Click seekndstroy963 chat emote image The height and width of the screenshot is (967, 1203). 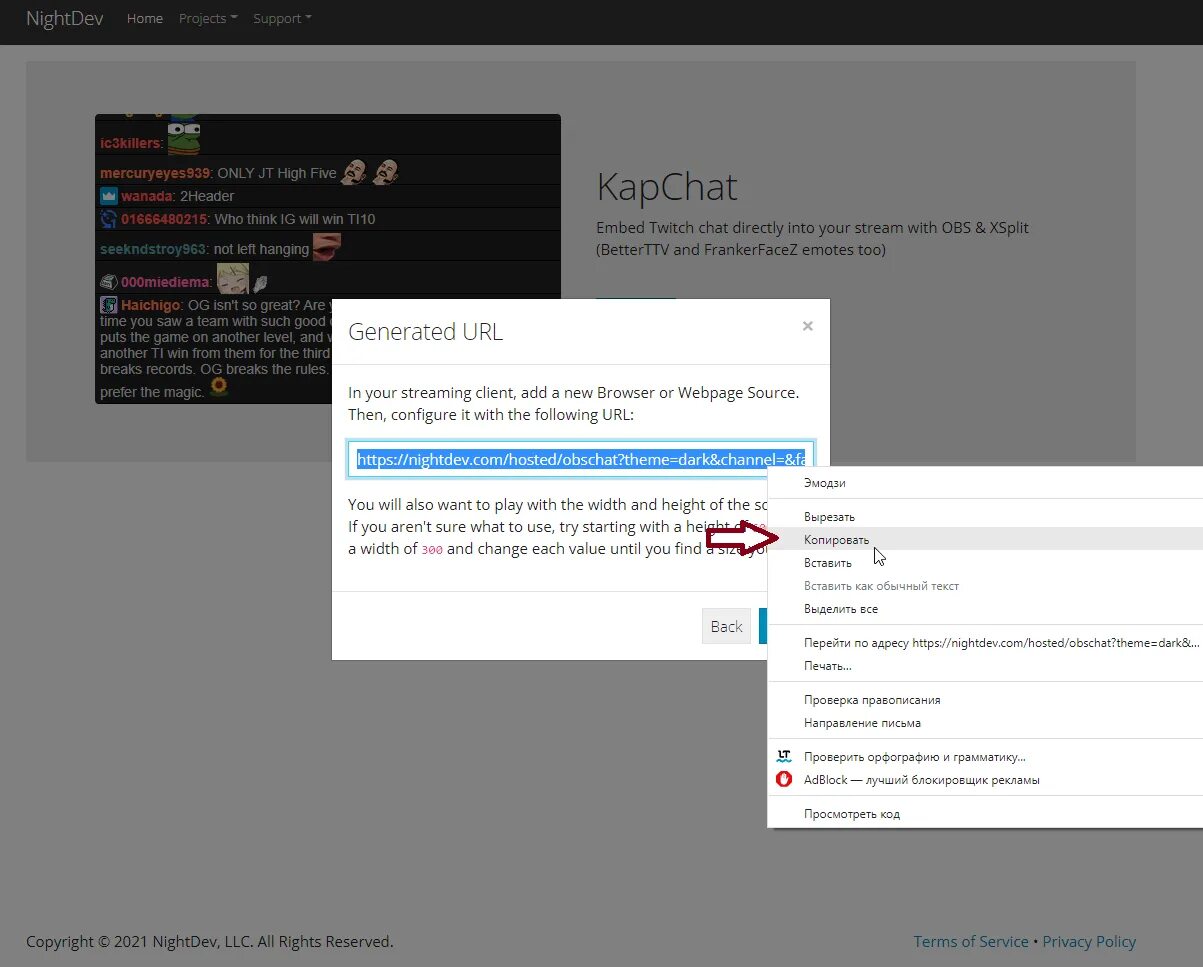pos(327,246)
